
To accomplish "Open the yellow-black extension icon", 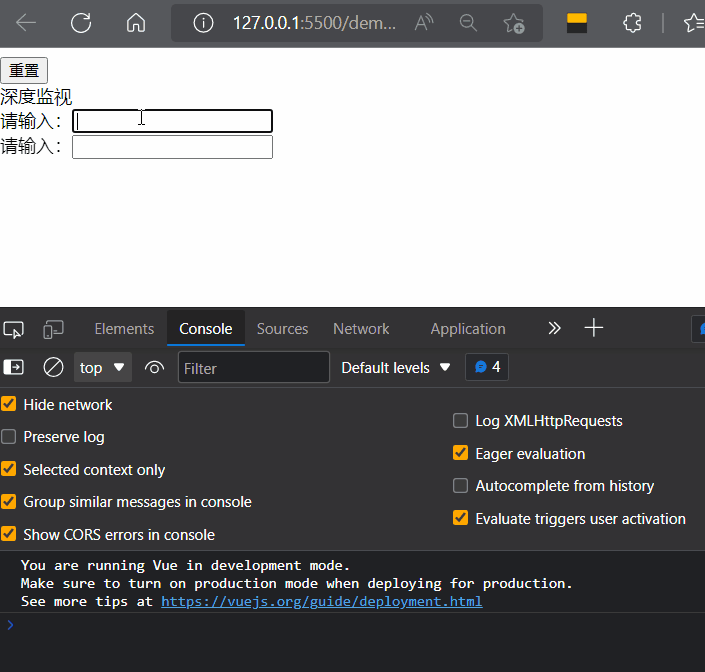I will [577, 23].
